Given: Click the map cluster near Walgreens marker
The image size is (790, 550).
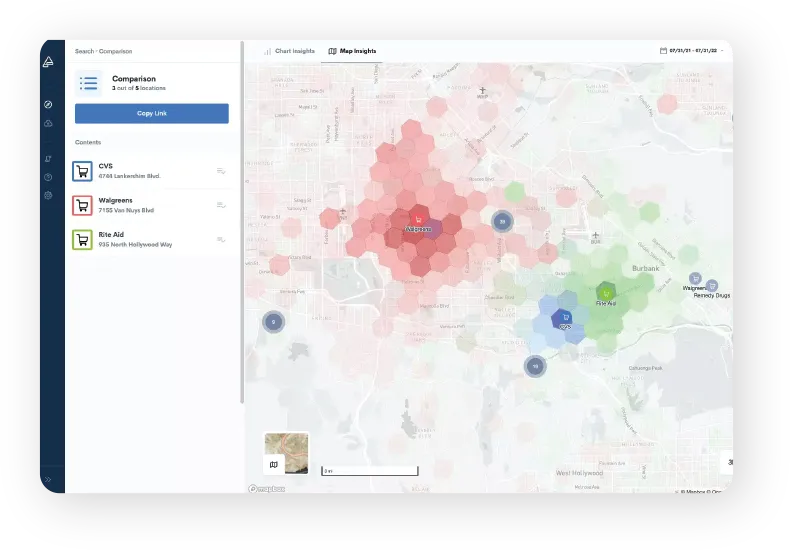Looking at the screenshot, I should tap(502, 222).
